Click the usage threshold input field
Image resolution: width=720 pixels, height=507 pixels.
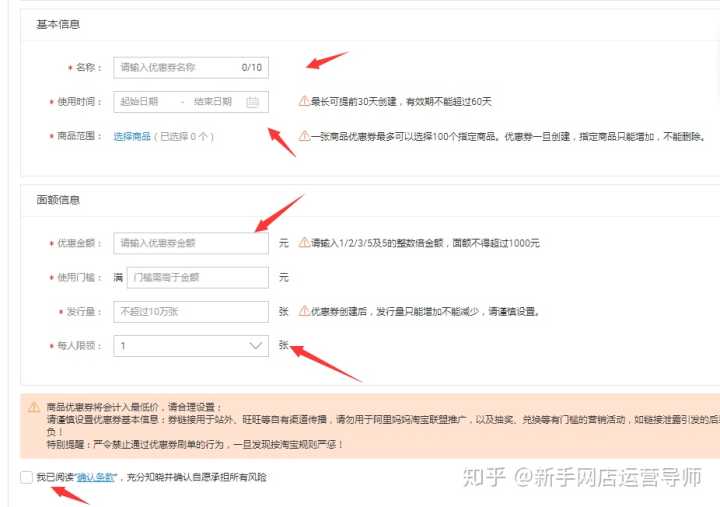pyautogui.click(x=197, y=277)
